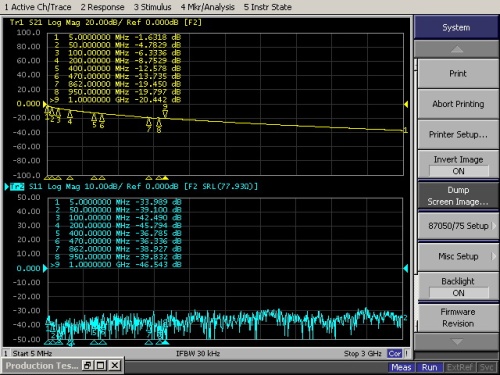This screenshot has width=500, height=375.
Task: Toggle the Backlight ON setting
Action: [458, 287]
